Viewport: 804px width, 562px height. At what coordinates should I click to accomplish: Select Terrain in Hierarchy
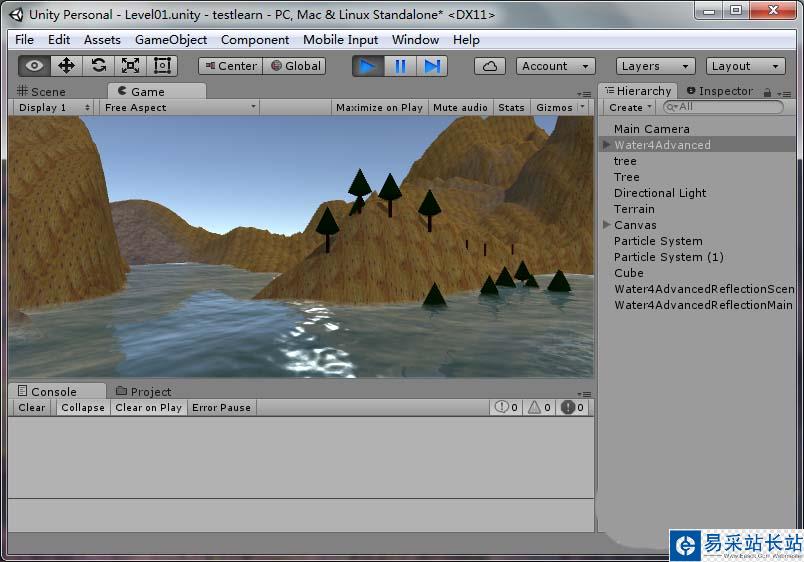click(x=634, y=209)
